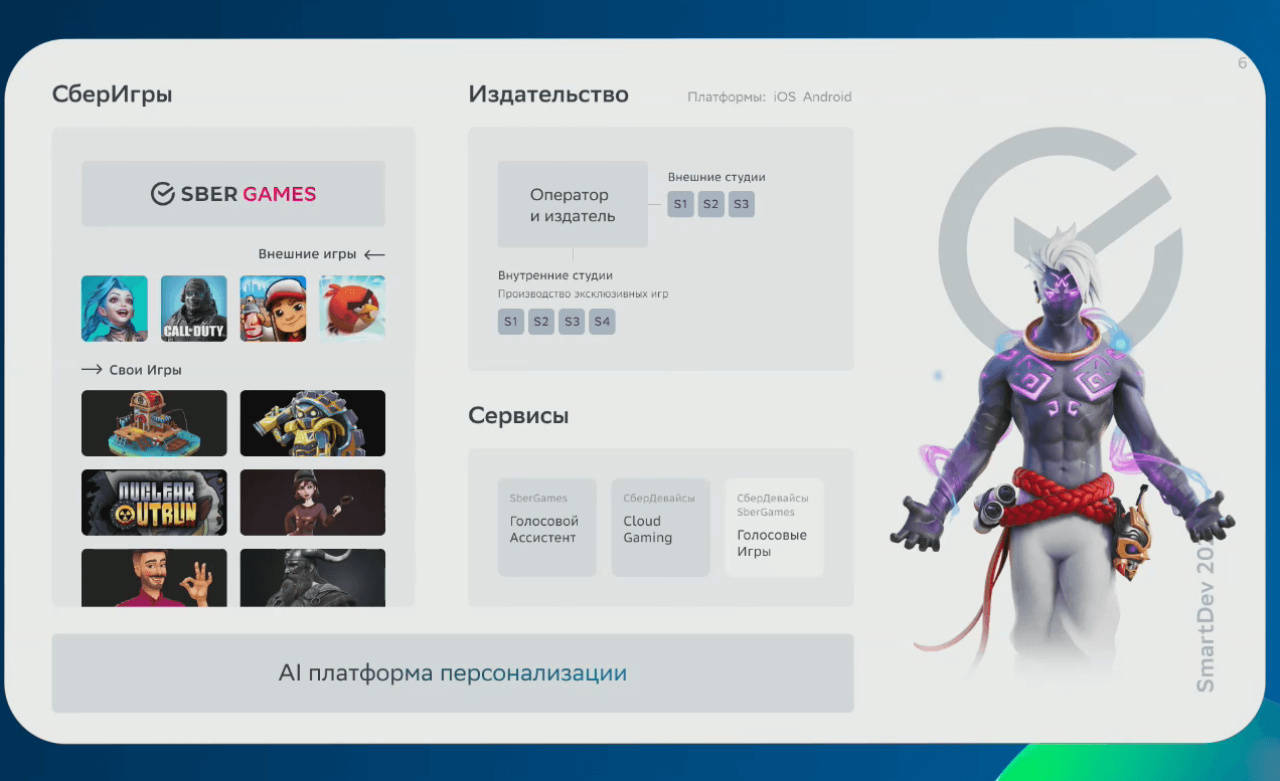Open the yellow robot mech game thumbnail

312,423
